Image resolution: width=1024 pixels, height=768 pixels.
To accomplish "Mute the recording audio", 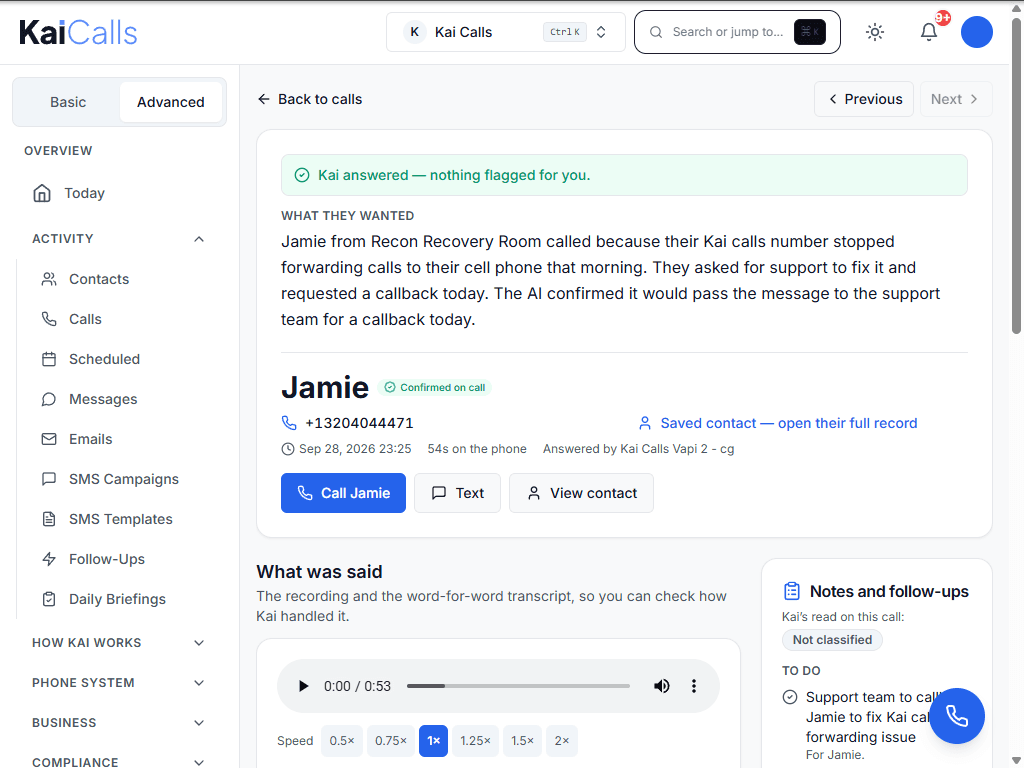I will [x=662, y=686].
